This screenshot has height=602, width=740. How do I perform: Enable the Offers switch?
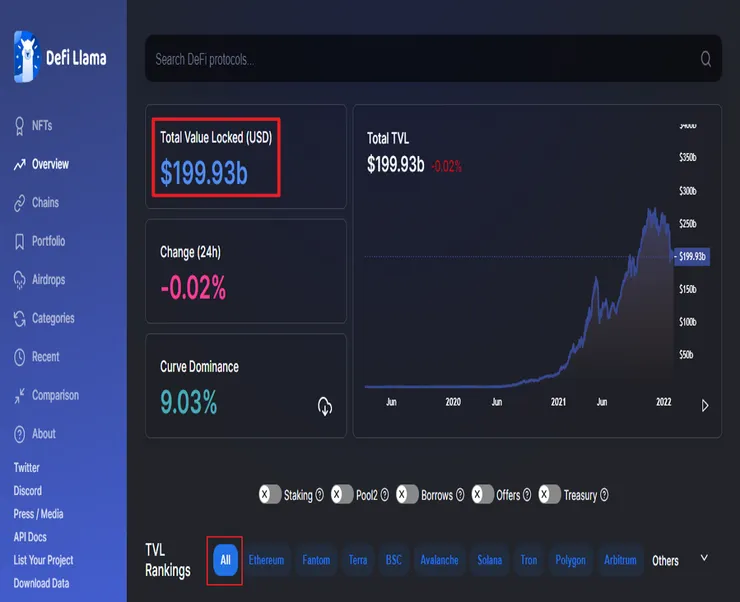(483, 494)
